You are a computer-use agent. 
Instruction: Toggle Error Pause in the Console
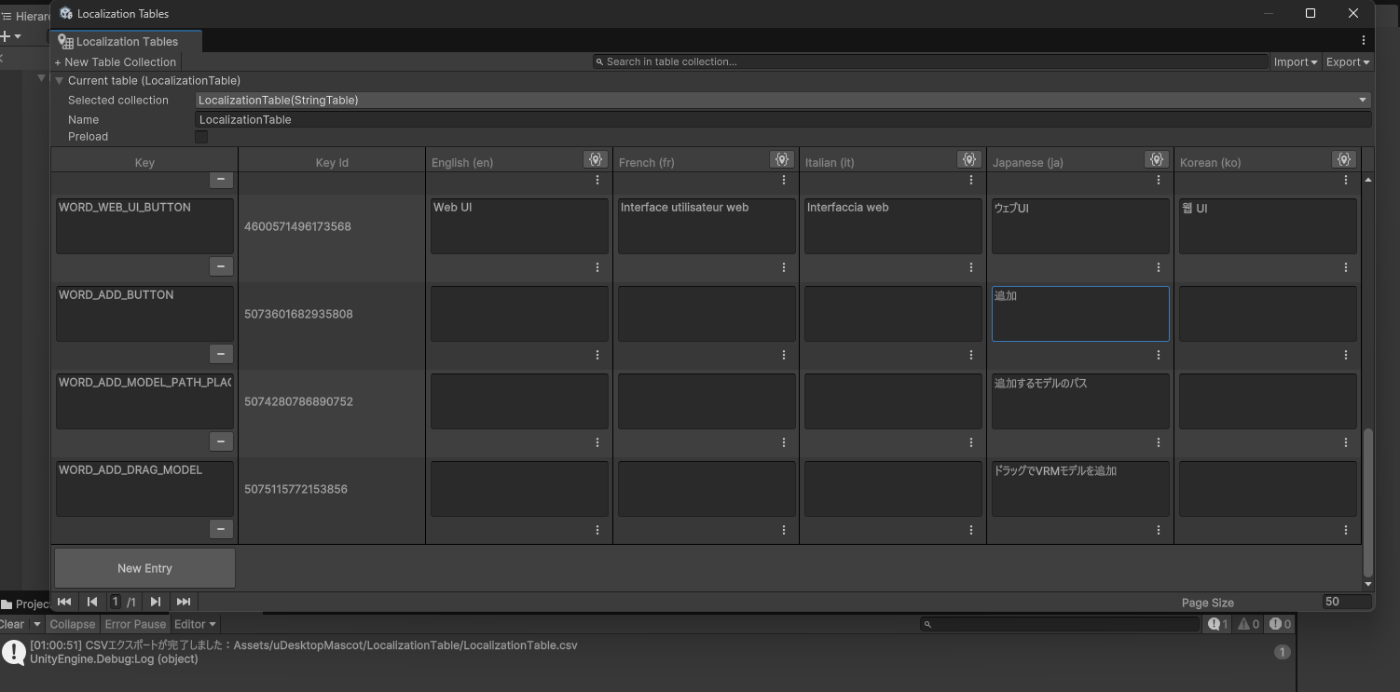pos(135,623)
